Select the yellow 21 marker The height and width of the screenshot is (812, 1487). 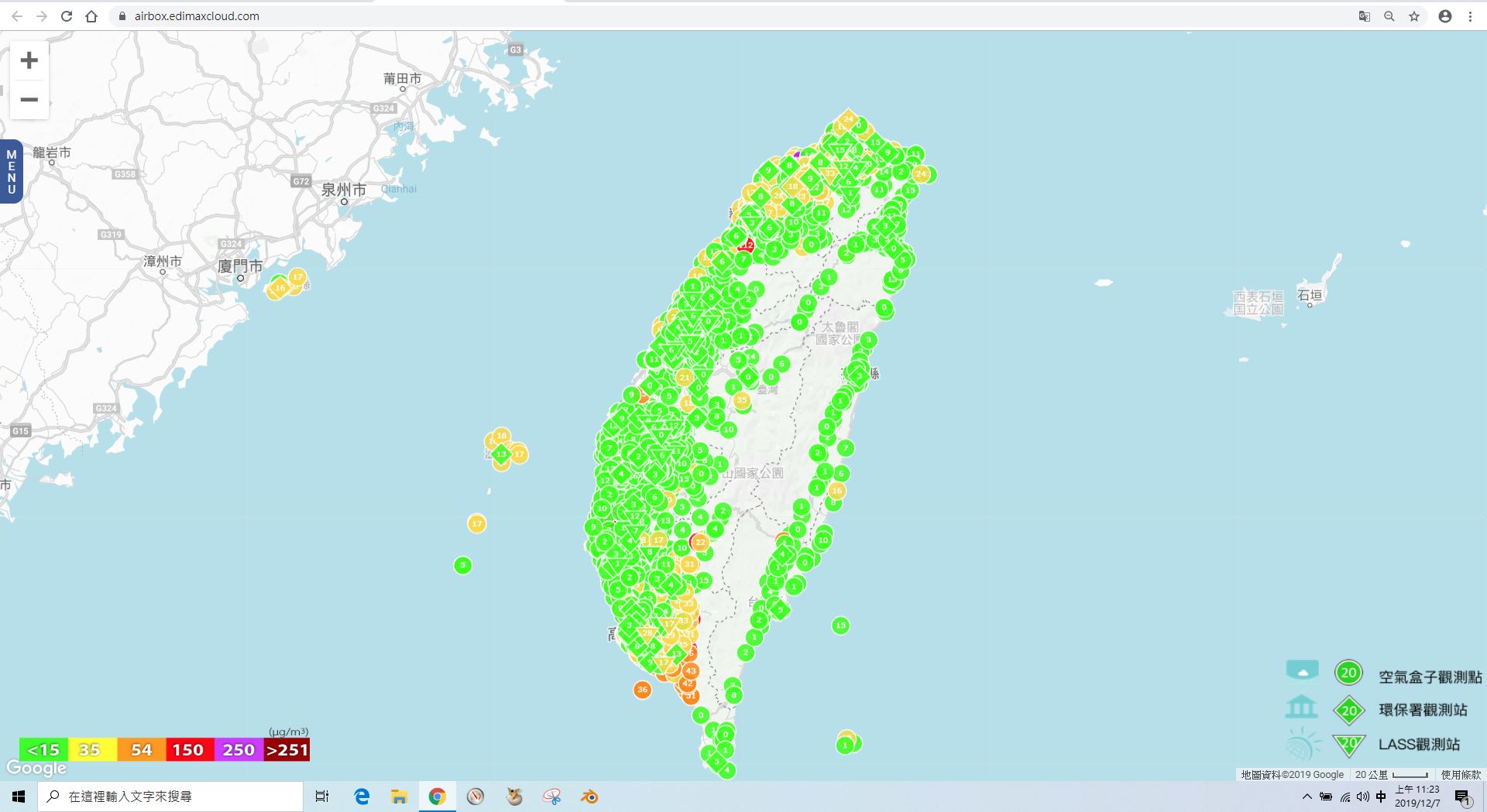coord(684,378)
